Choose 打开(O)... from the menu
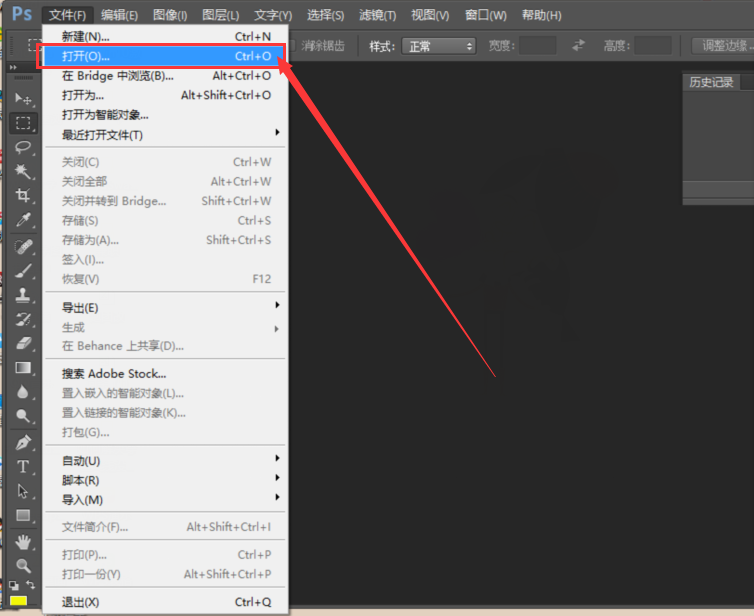This screenshot has width=754, height=616. pyautogui.click(x=166, y=56)
